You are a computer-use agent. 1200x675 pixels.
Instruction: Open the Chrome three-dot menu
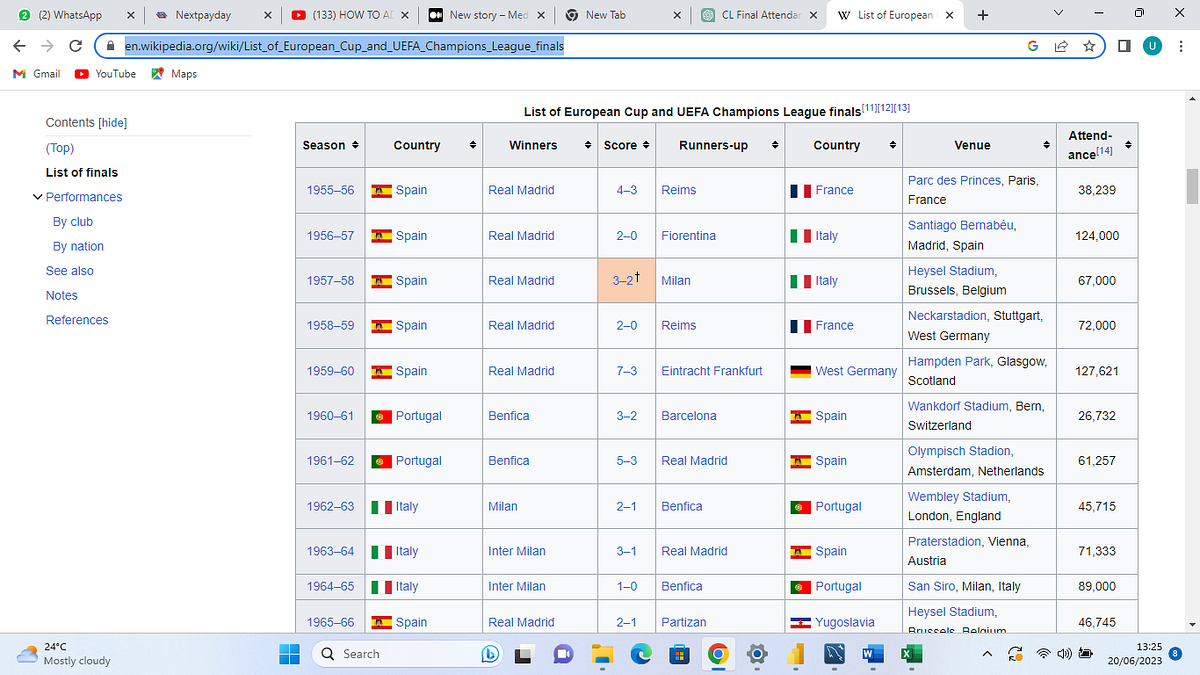pos(1180,46)
